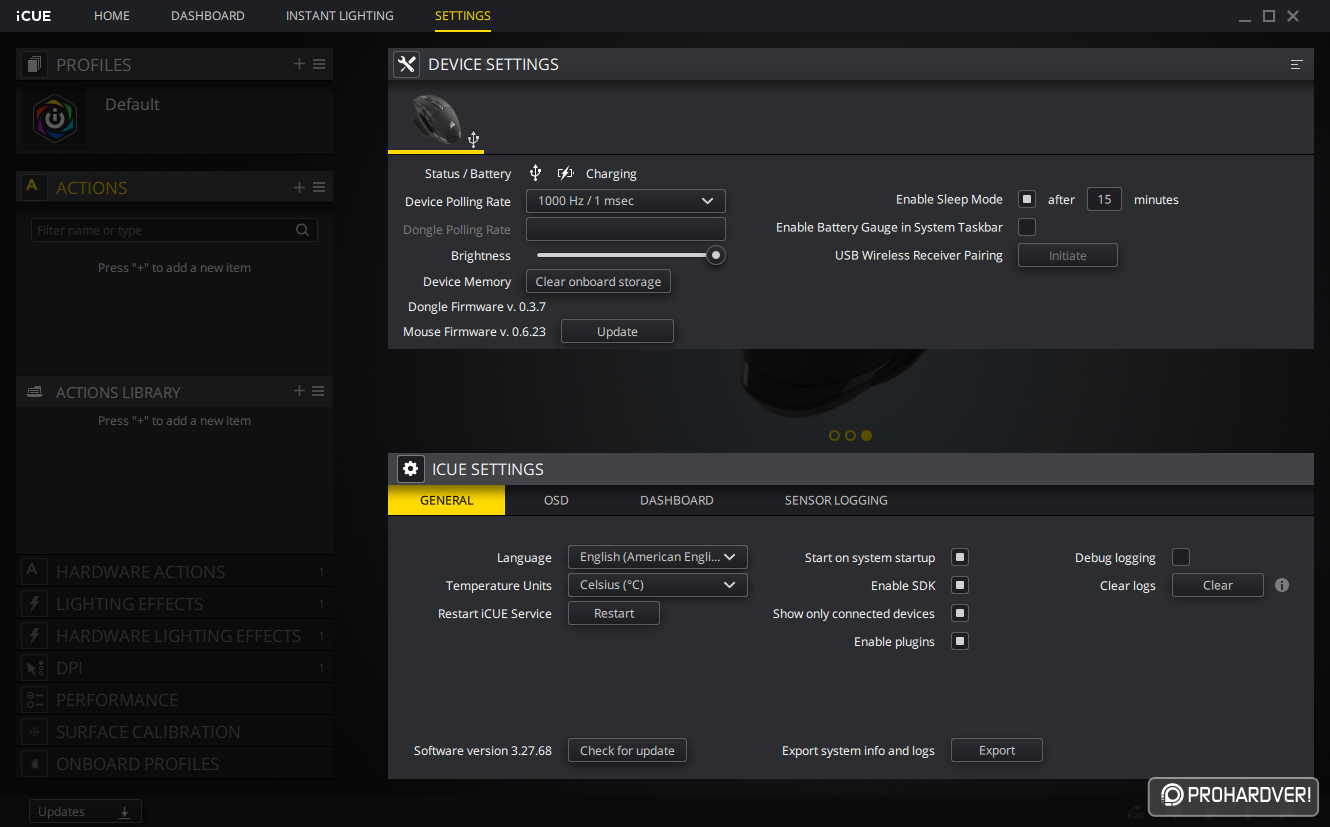Screen dimensions: 1330x827
Task: Add a new profile with plus icon
Action: [x=299, y=64]
